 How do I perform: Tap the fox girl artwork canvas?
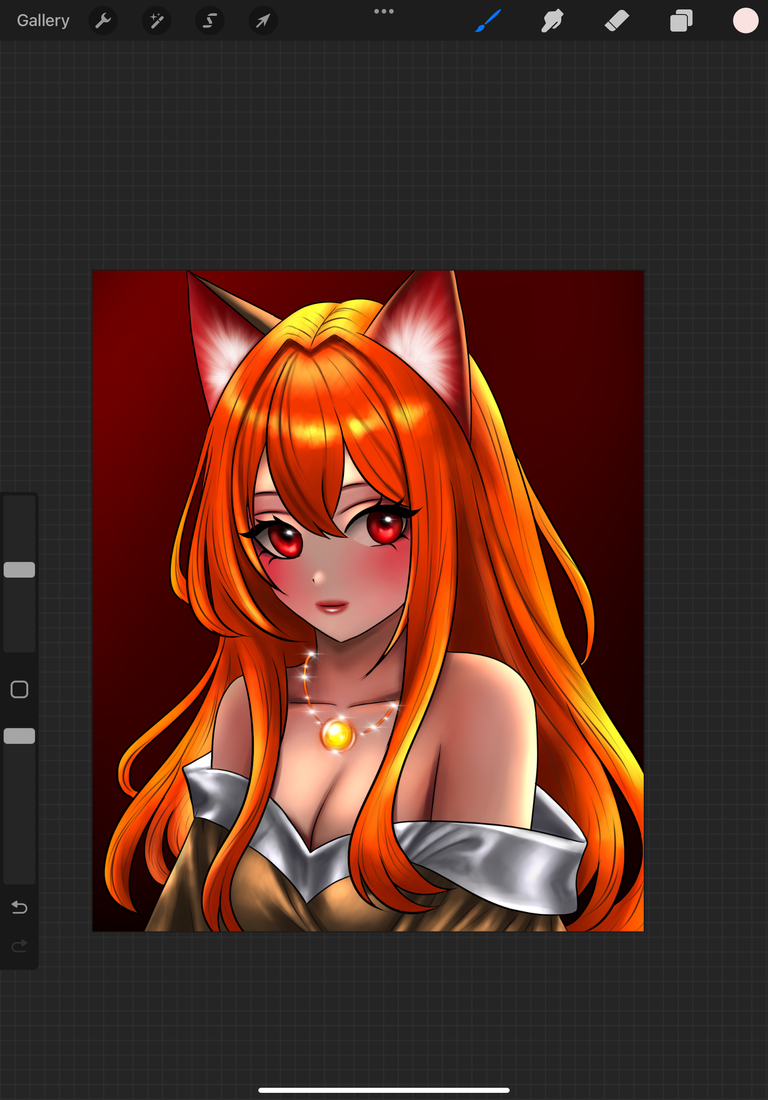point(368,601)
